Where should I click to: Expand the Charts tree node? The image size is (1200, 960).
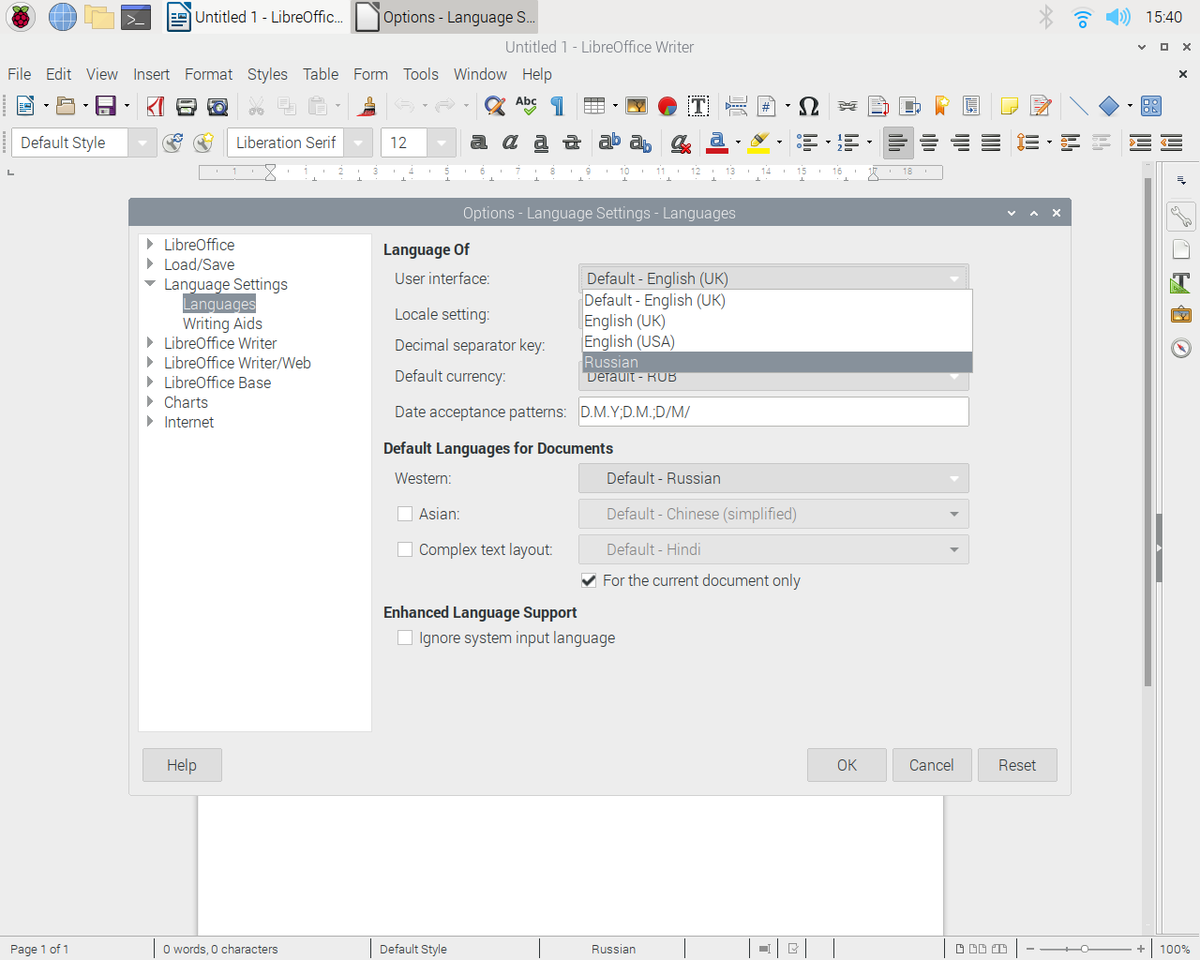[150, 402]
